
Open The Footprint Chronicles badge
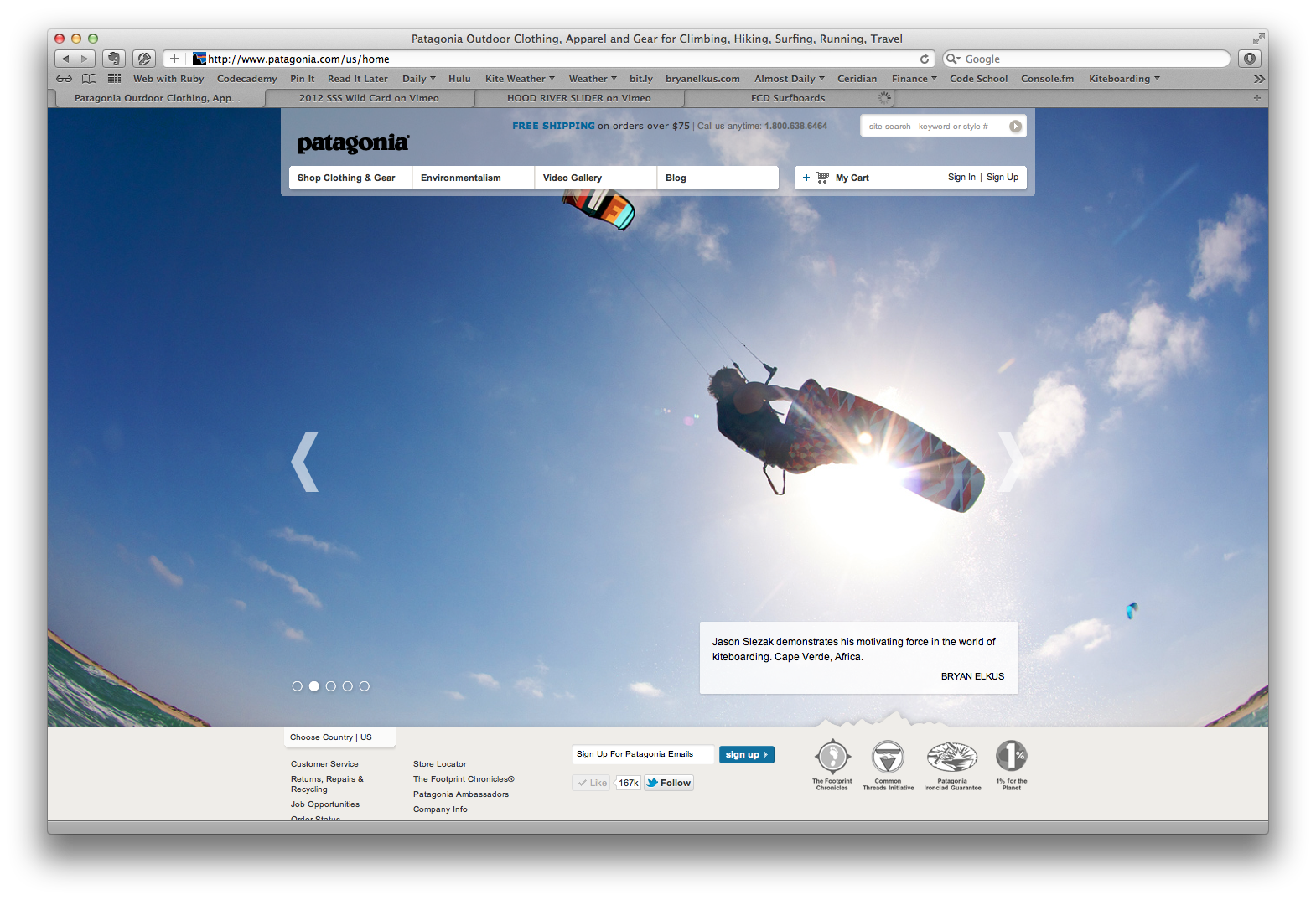click(x=832, y=765)
